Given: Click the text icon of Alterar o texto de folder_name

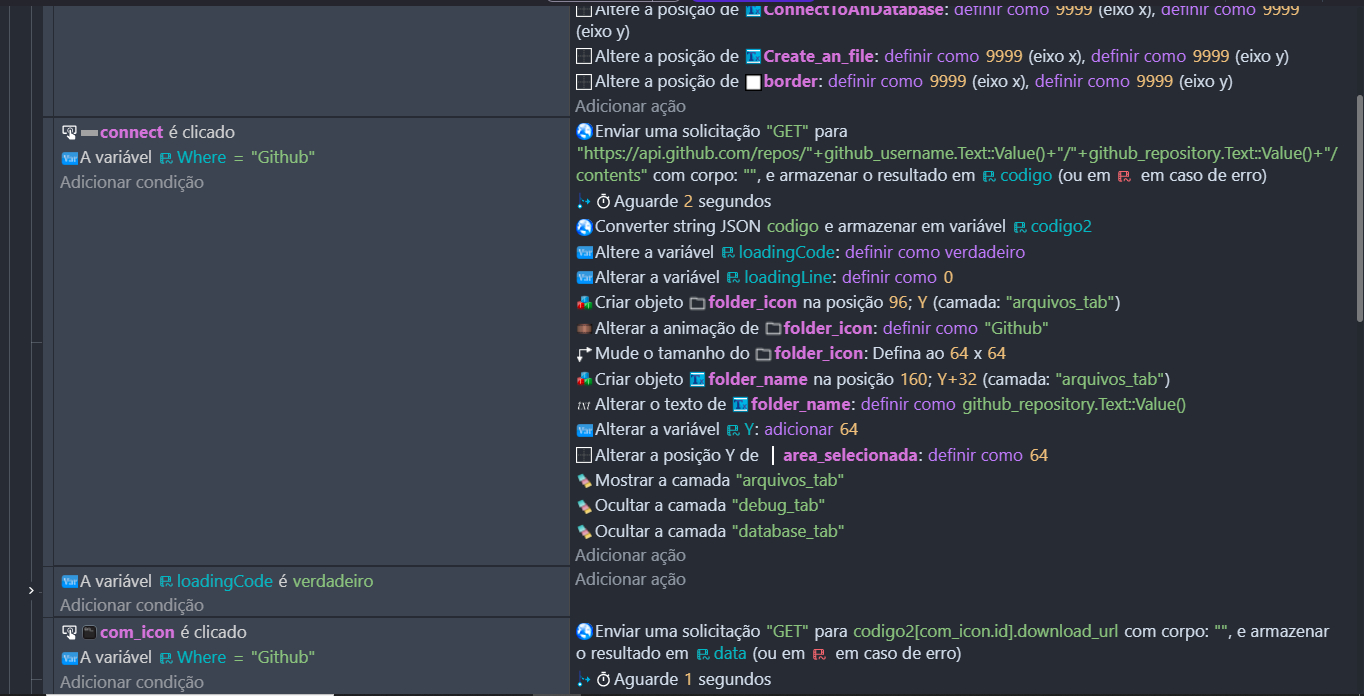Looking at the screenshot, I should tap(585, 405).
